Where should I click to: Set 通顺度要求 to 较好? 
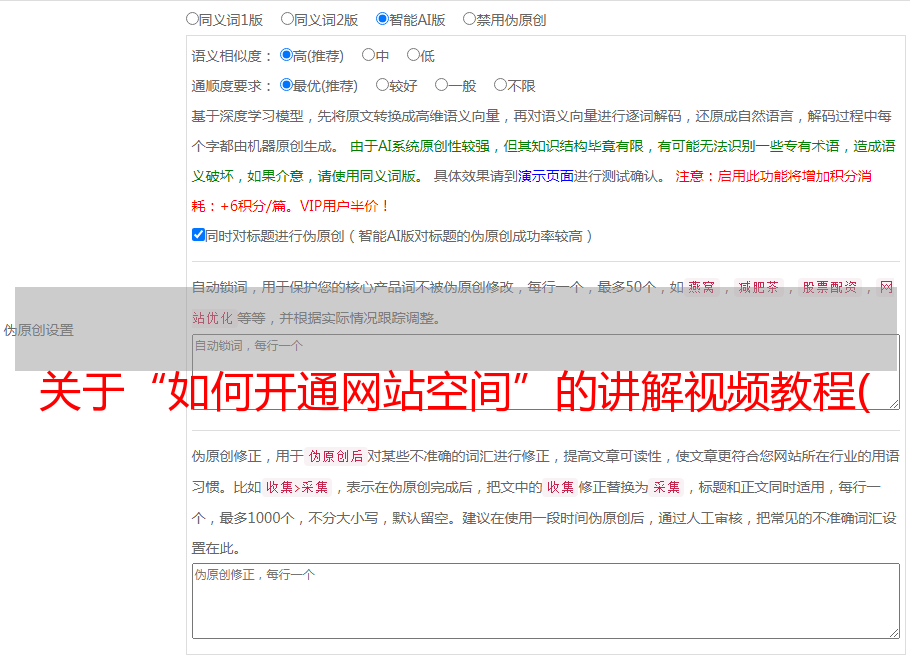click(x=382, y=85)
